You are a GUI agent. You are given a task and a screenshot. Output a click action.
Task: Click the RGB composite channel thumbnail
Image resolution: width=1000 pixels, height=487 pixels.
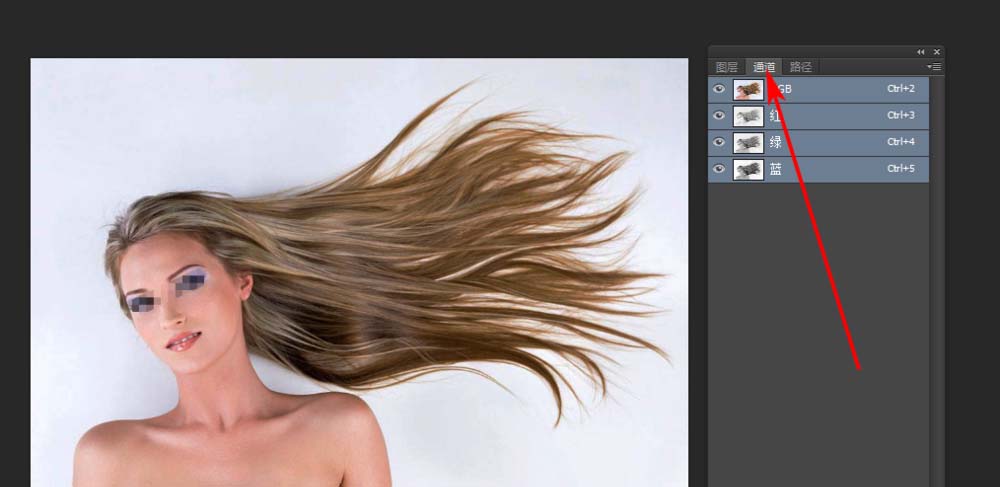pyautogui.click(x=747, y=89)
